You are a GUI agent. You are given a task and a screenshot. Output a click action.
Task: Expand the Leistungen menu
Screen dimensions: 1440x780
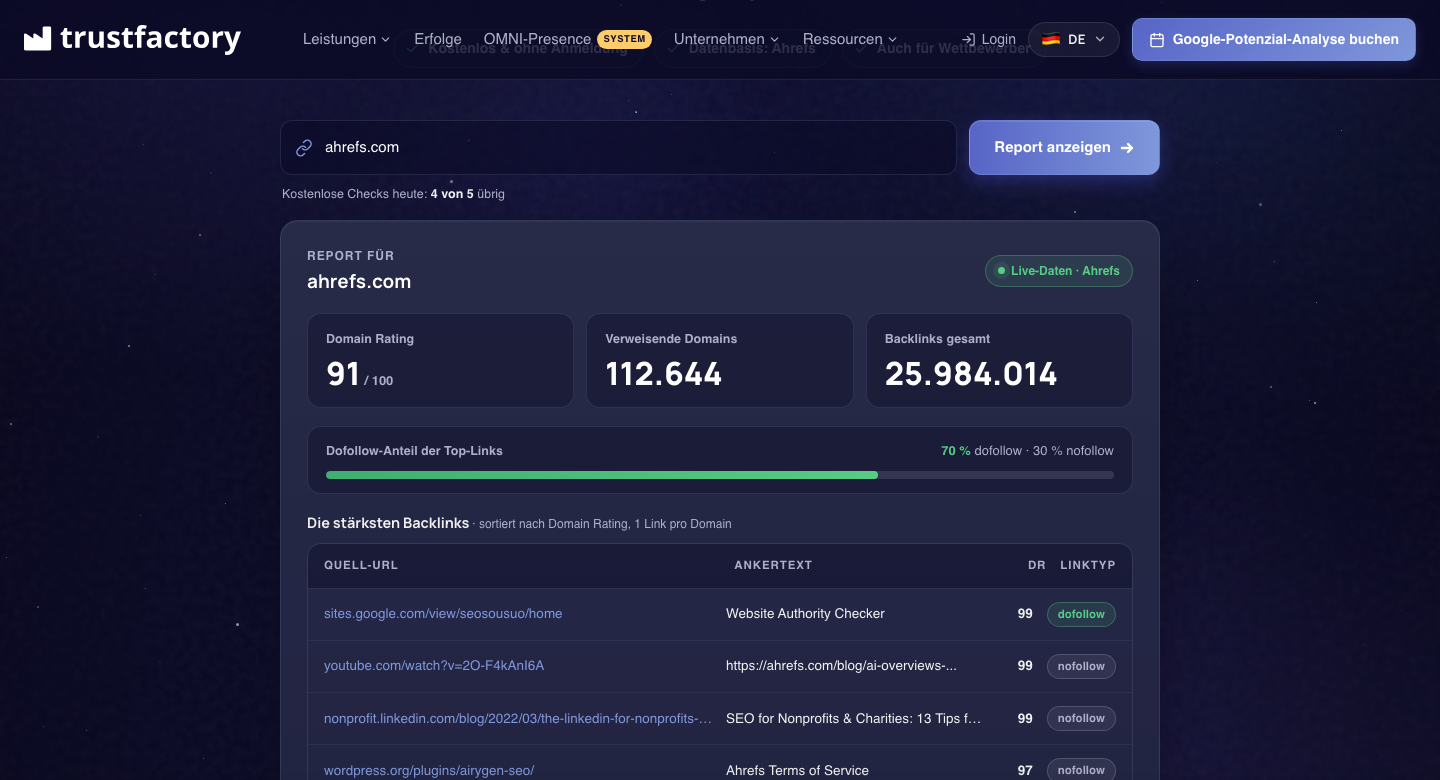tap(346, 39)
